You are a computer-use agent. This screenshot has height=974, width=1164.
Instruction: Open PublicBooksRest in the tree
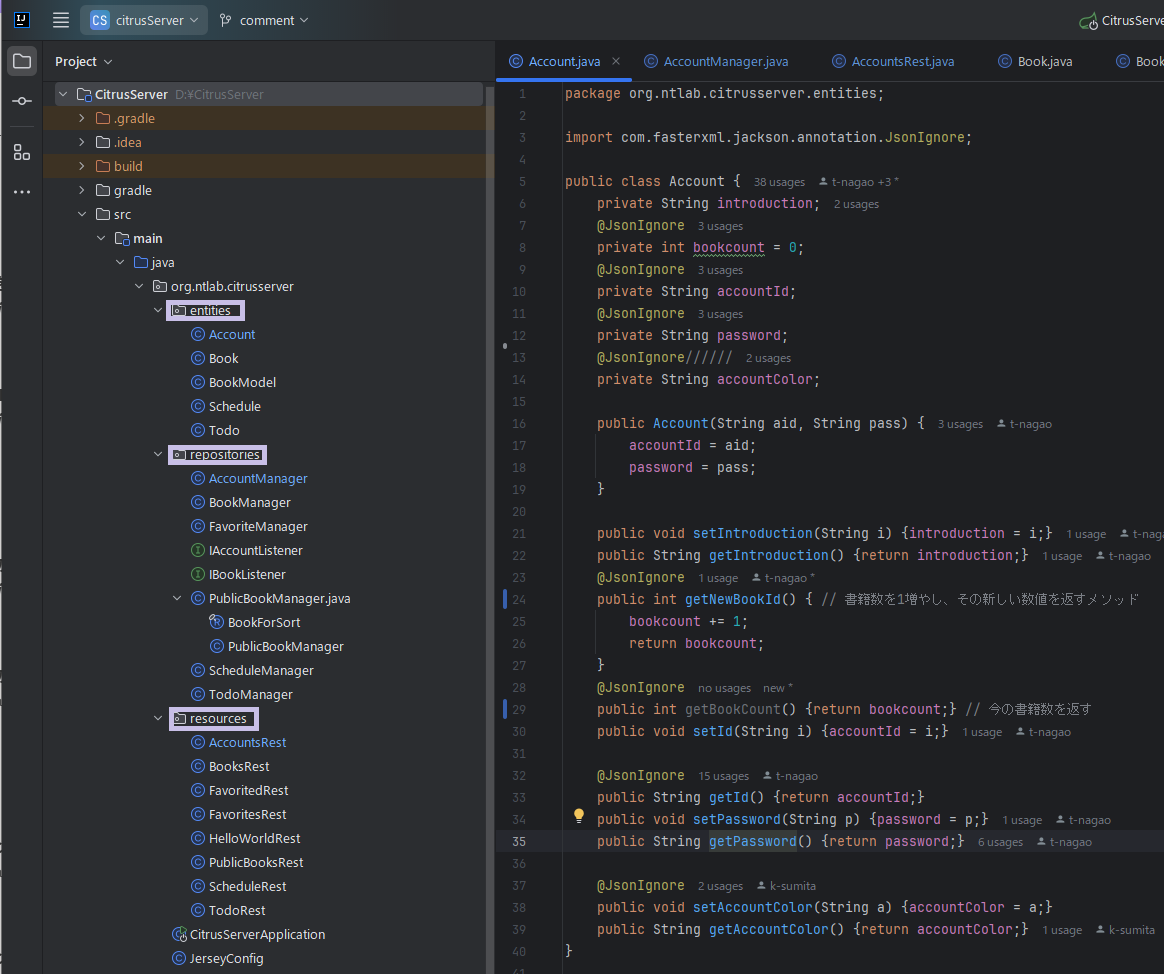[255, 863]
